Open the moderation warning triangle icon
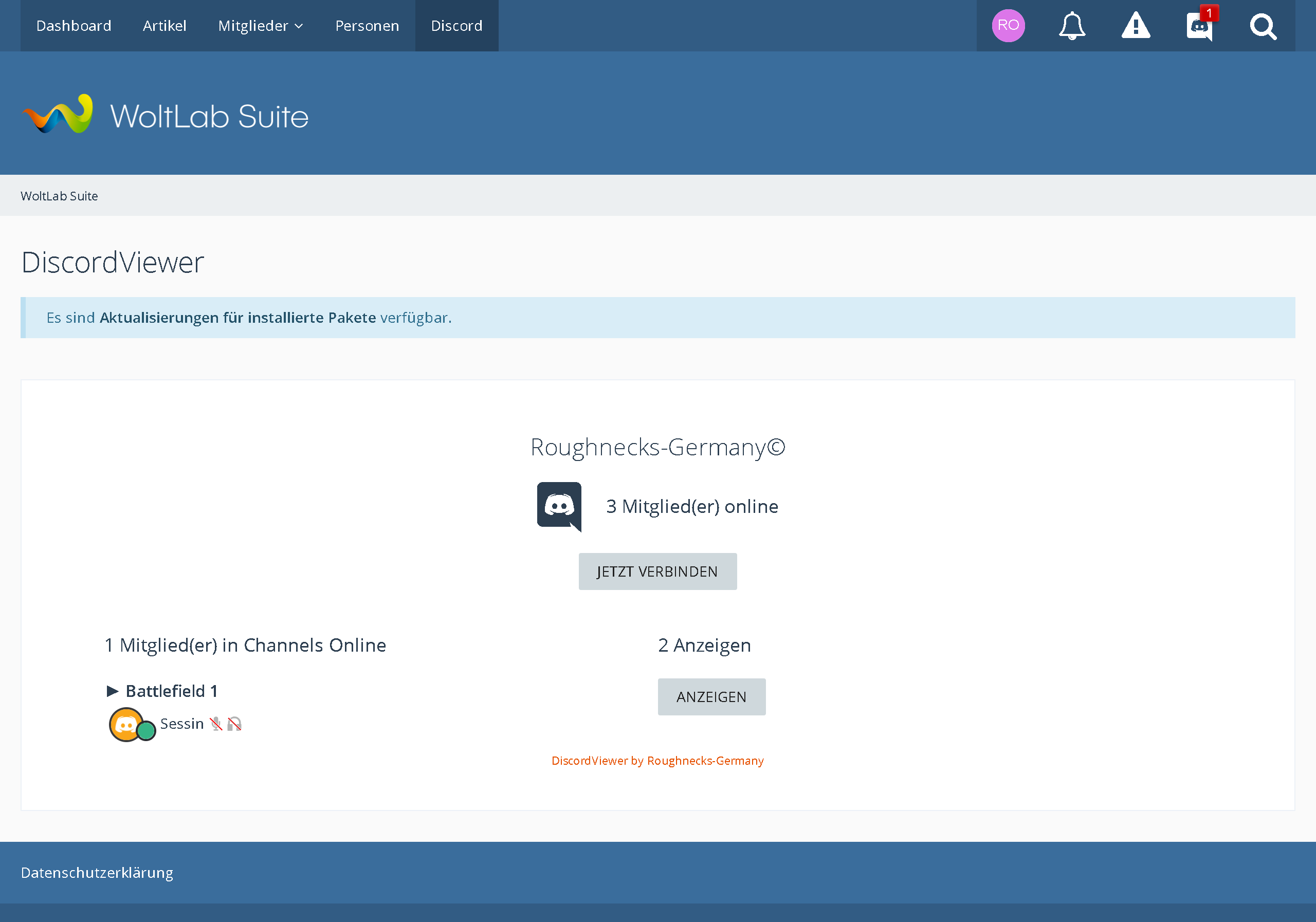This screenshot has width=1316, height=922. click(1136, 26)
